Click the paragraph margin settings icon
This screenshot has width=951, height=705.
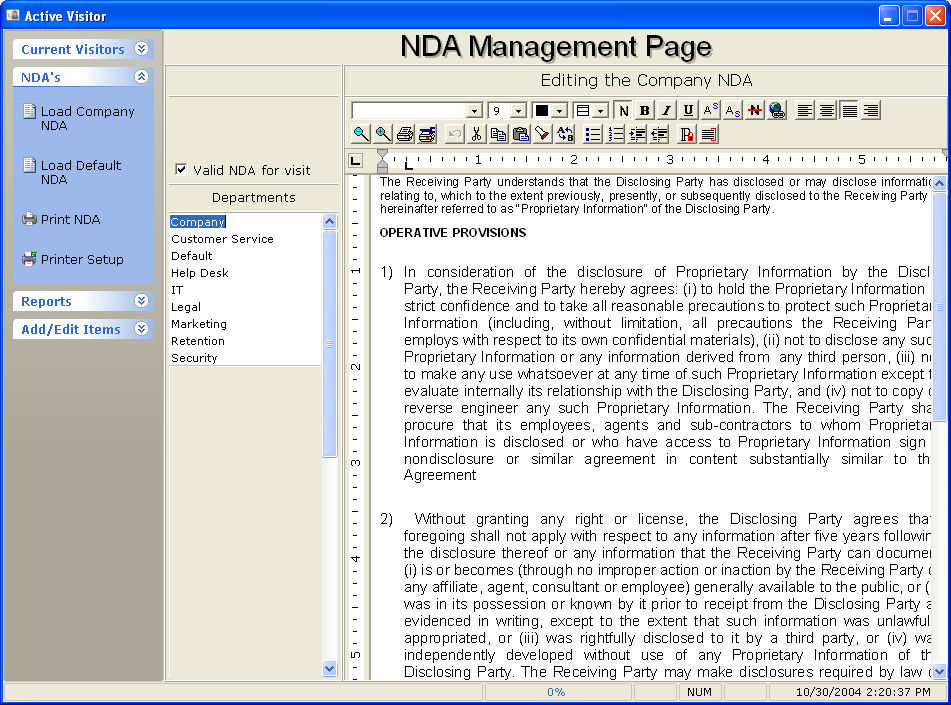point(708,134)
